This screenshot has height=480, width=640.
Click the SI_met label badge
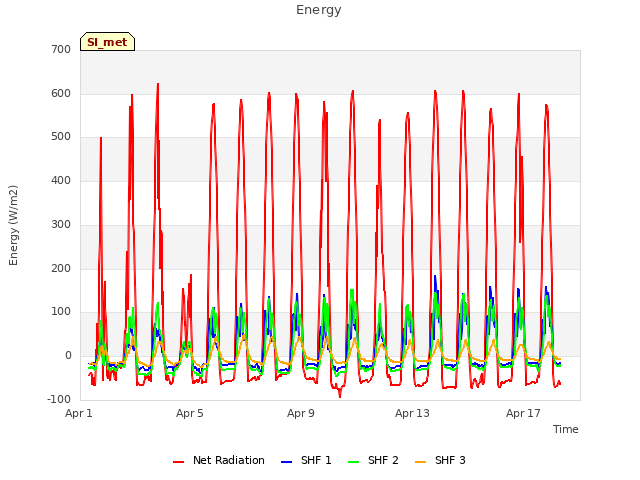click(x=107, y=42)
